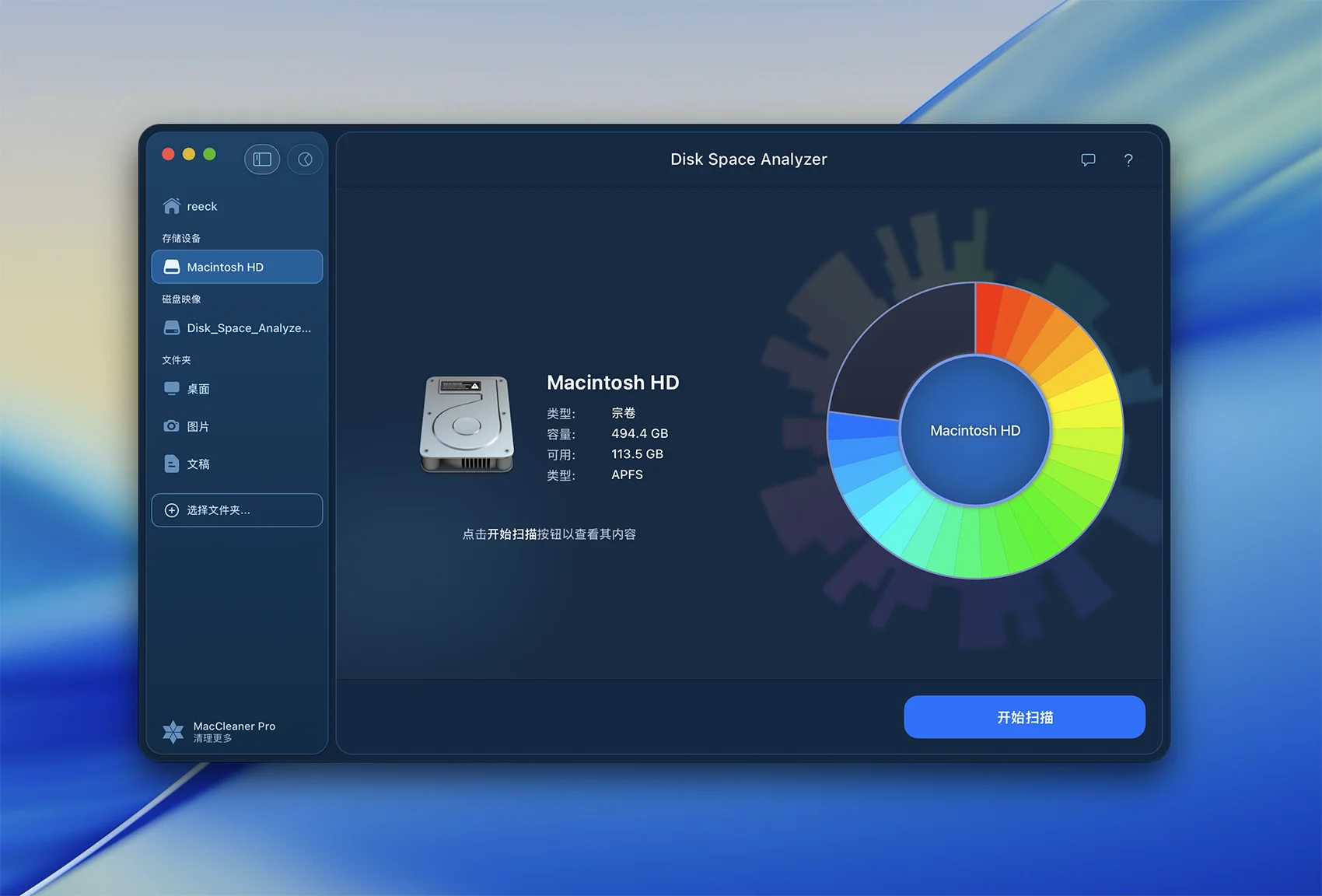Open help via question mark icon
The width and height of the screenshot is (1322, 896).
1128,160
